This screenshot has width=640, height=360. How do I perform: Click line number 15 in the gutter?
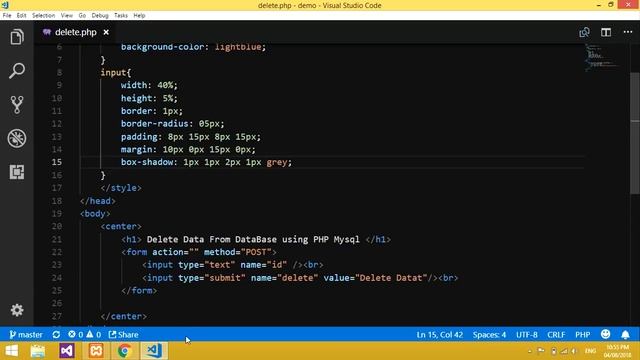57,162
